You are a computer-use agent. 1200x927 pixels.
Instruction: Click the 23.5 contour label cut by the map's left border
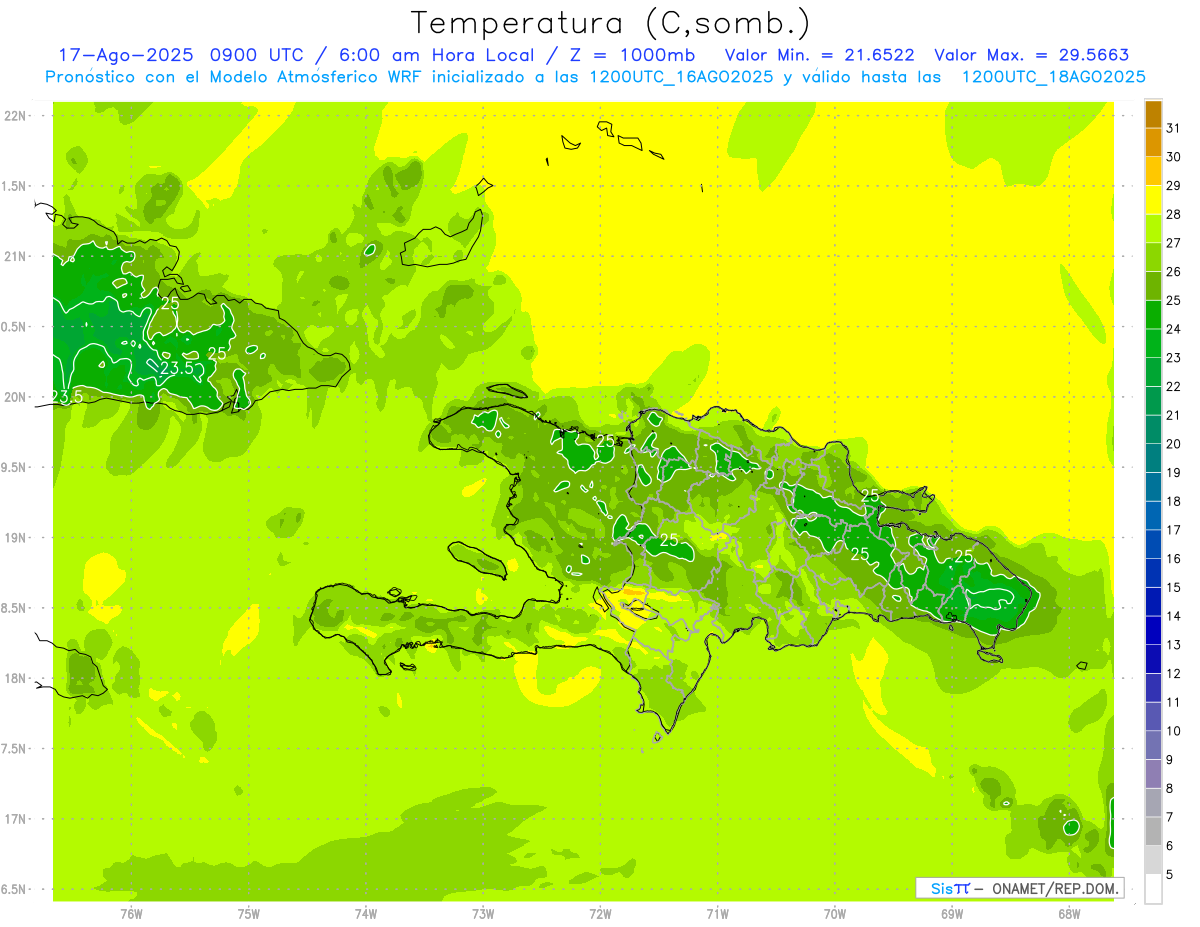point(68,397)
